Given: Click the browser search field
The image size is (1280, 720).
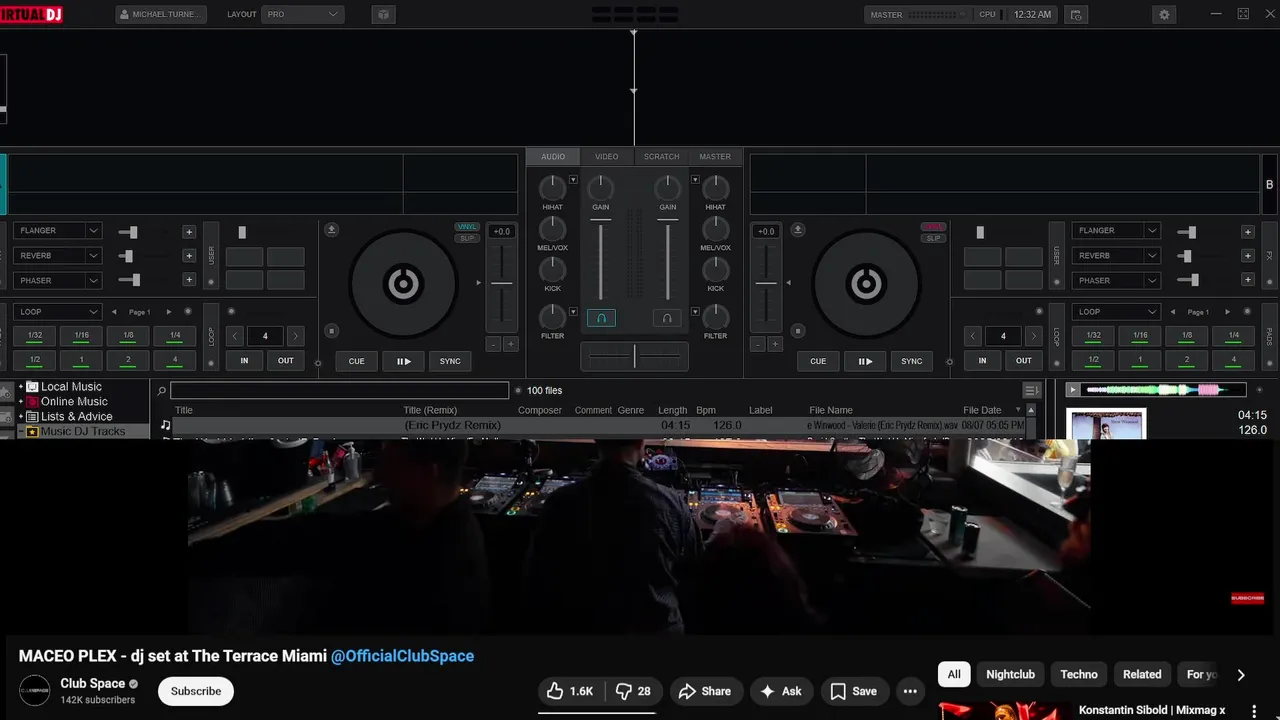Looking at the screenshot, I should tap(339, 391).
